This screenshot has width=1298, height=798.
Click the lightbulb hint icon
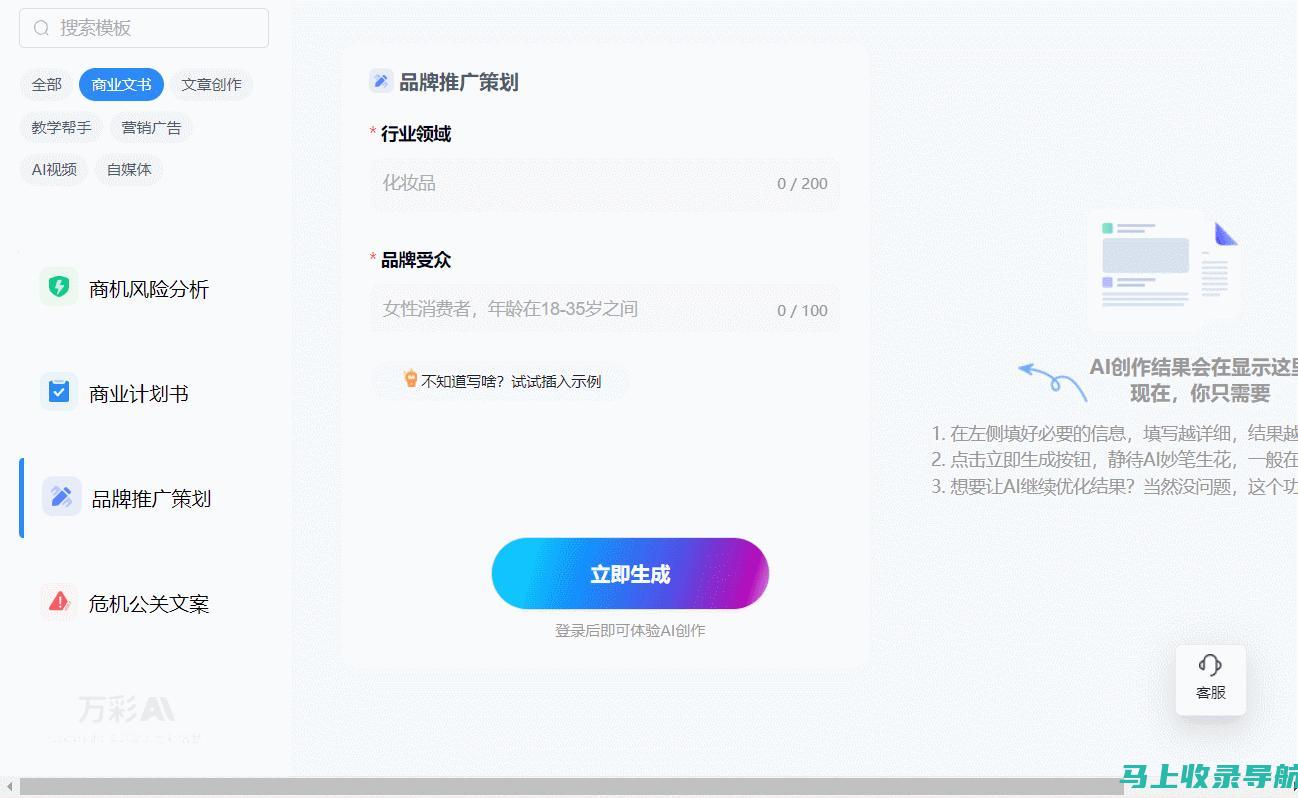tap(410, 378)
